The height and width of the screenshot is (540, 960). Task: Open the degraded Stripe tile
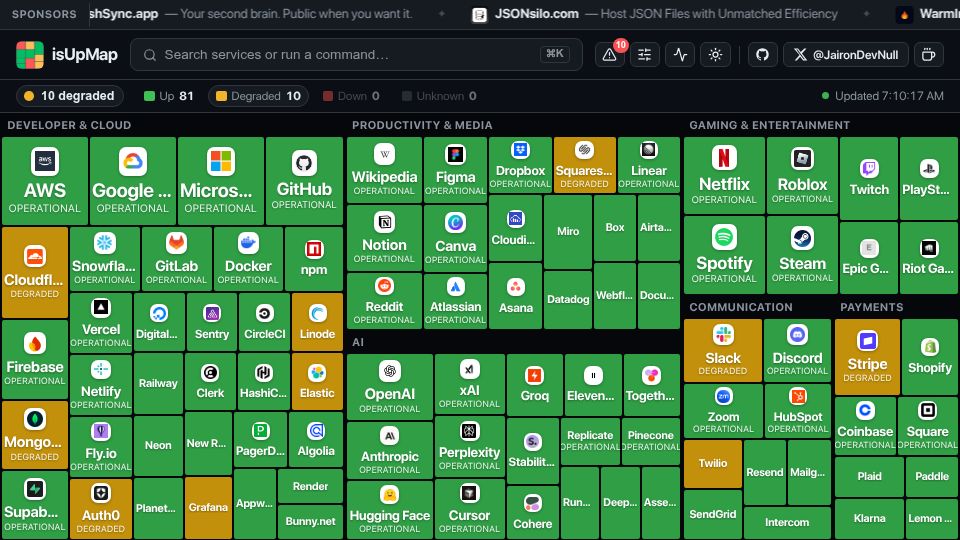[868, 357]
